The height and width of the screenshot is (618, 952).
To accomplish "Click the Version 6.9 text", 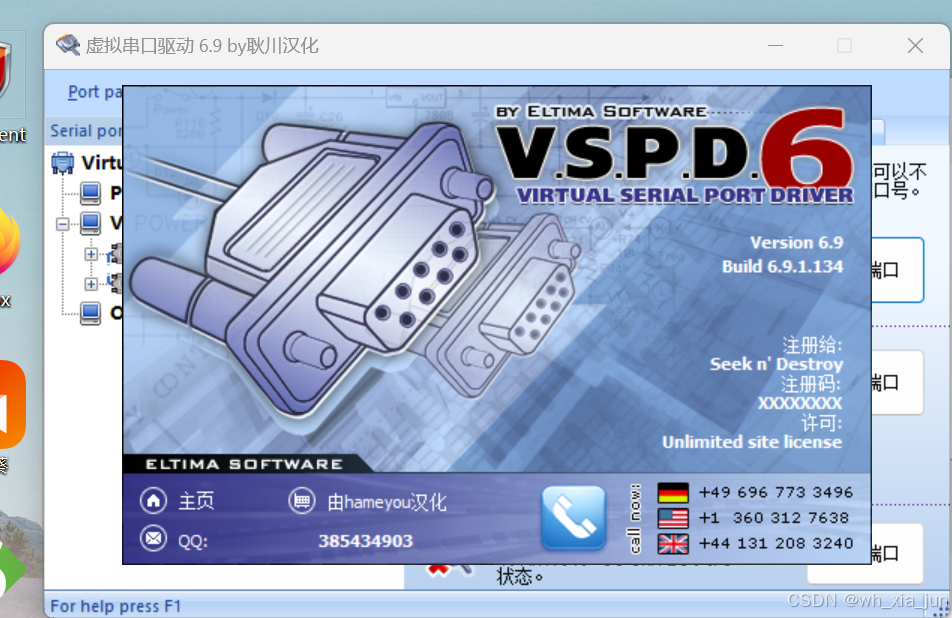I will (x=797, y=243).
